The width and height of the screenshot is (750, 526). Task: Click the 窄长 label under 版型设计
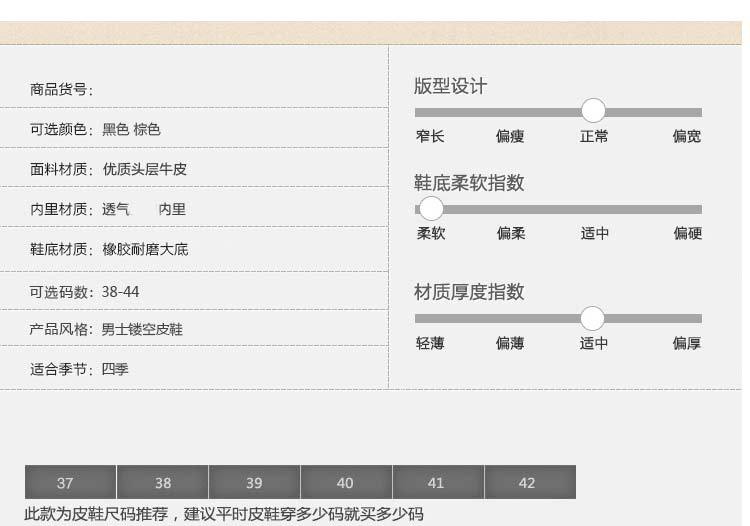coord(430,137)
